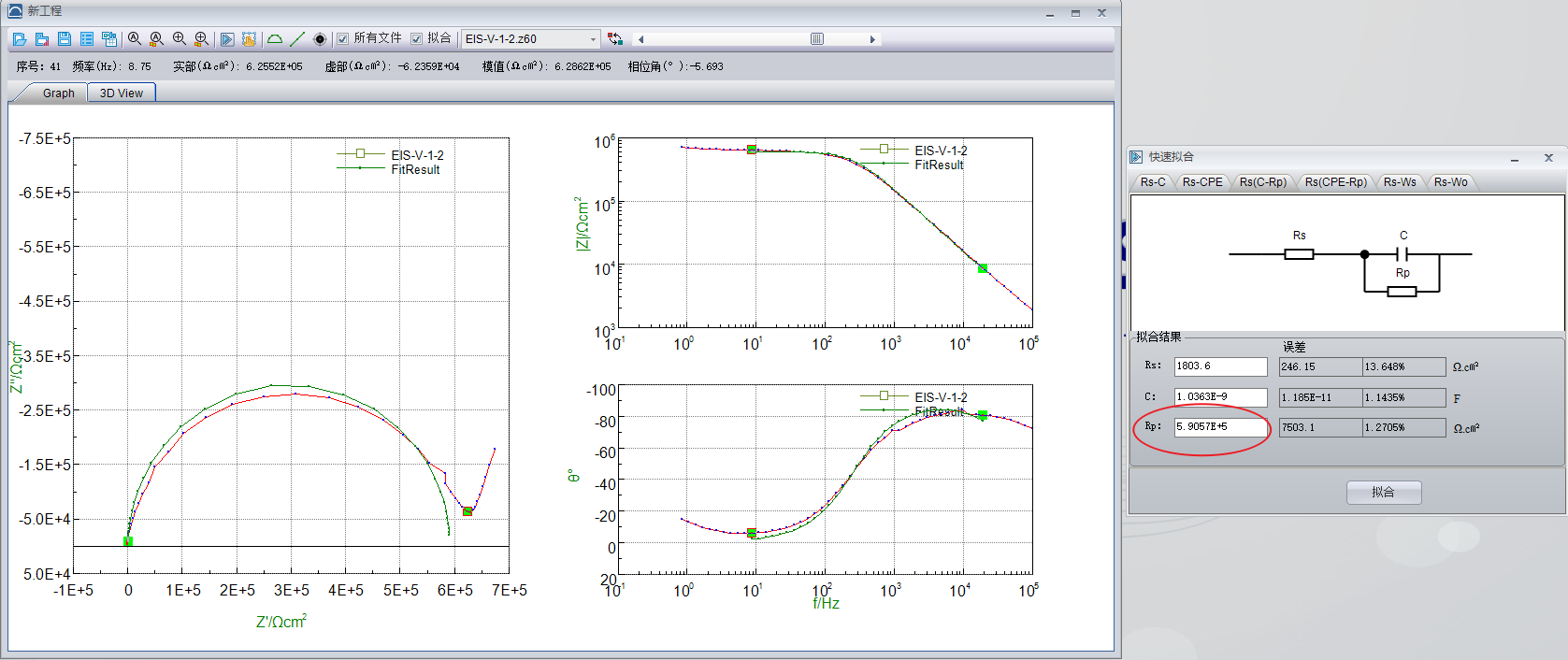1568x660 pixels.
Task: Click the 频率(Hz): 8.75 status text
Action: pyautogui.click(x=111, y=67)
